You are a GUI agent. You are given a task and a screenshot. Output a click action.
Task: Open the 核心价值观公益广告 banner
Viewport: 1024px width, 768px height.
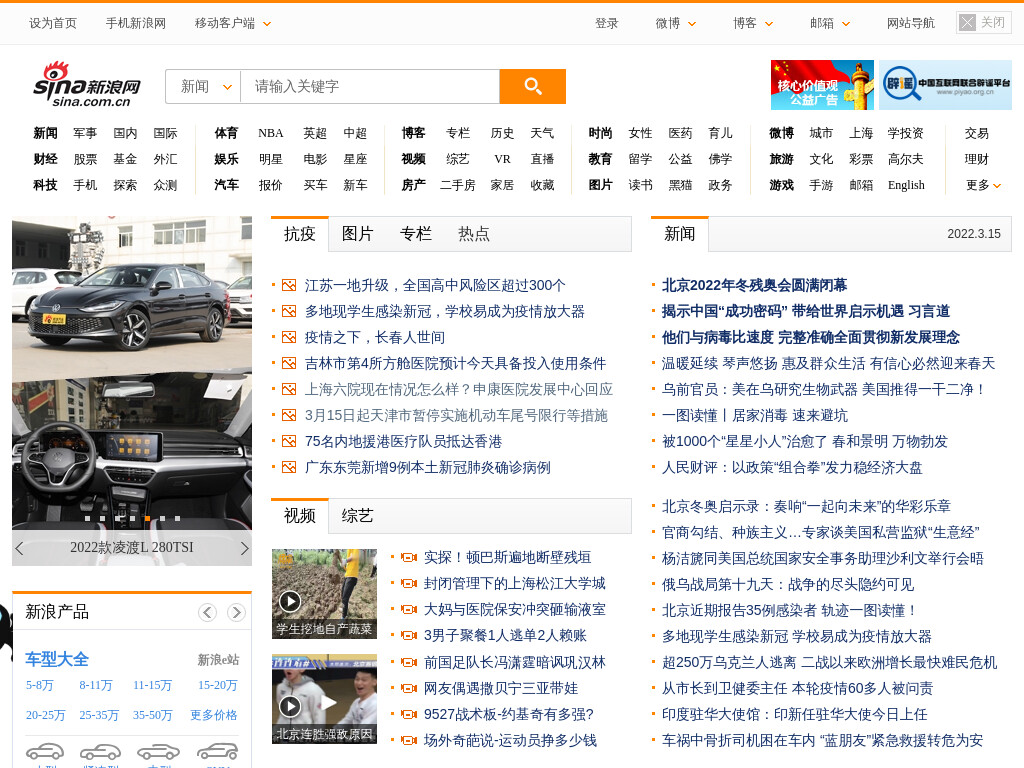[822, 85]
